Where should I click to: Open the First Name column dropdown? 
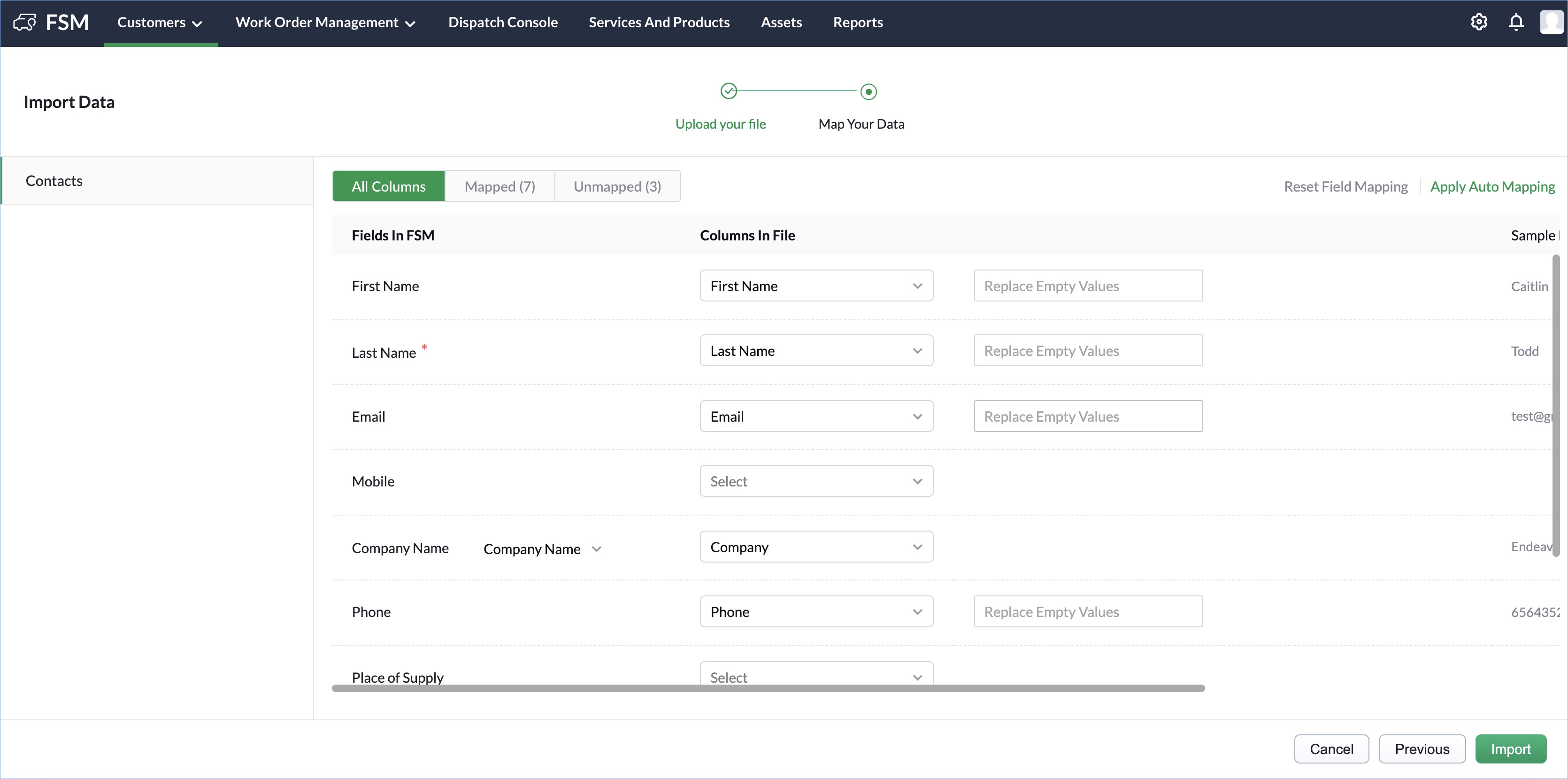coord(815,286)
